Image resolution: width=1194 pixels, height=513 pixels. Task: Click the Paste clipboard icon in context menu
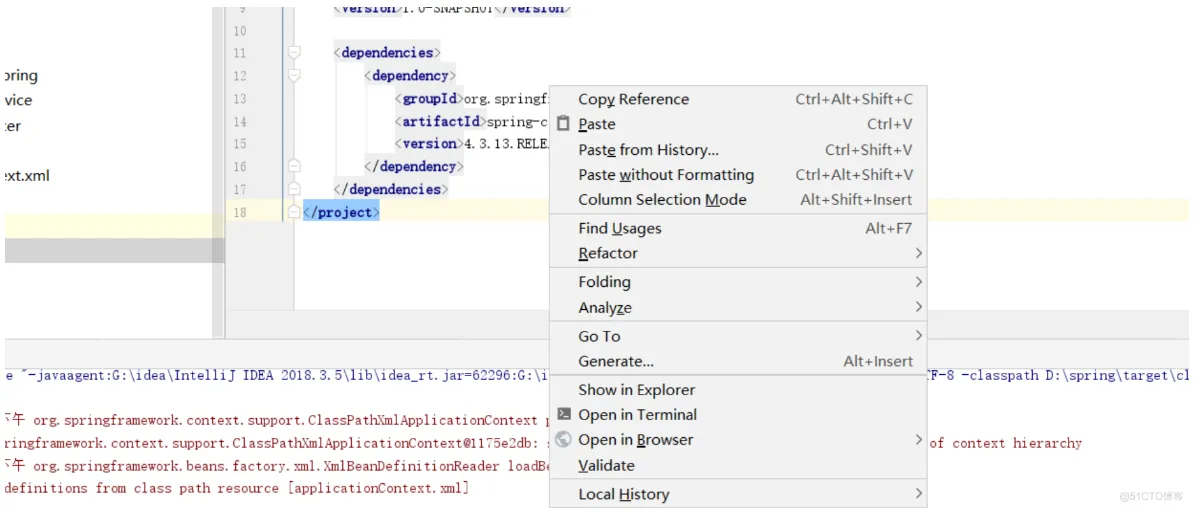[x=563, y=123]
